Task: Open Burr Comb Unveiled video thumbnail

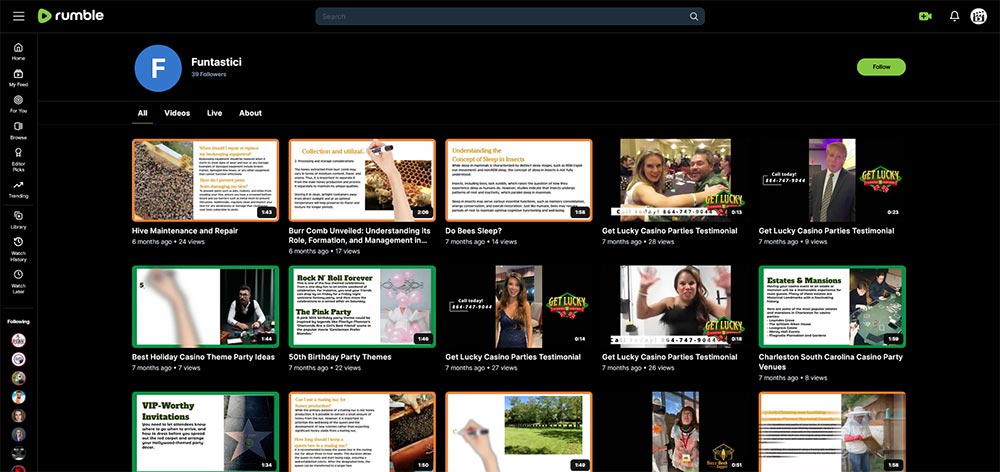Action: tap(362, 181)
